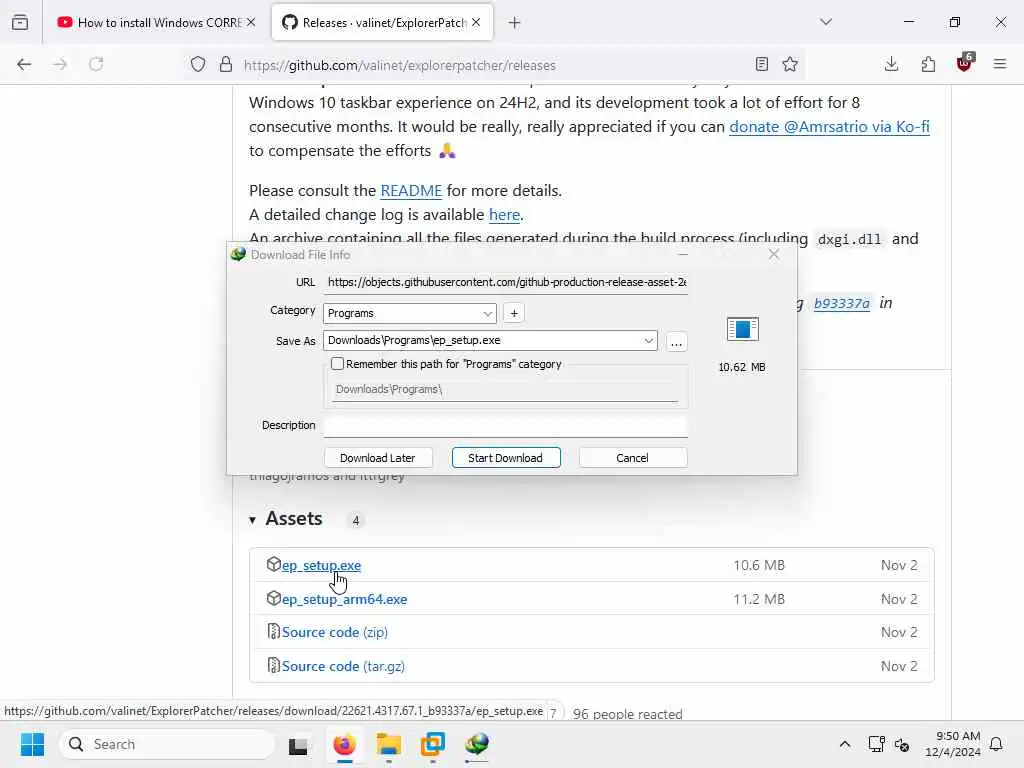Open Task View from the taskbar

298,744
